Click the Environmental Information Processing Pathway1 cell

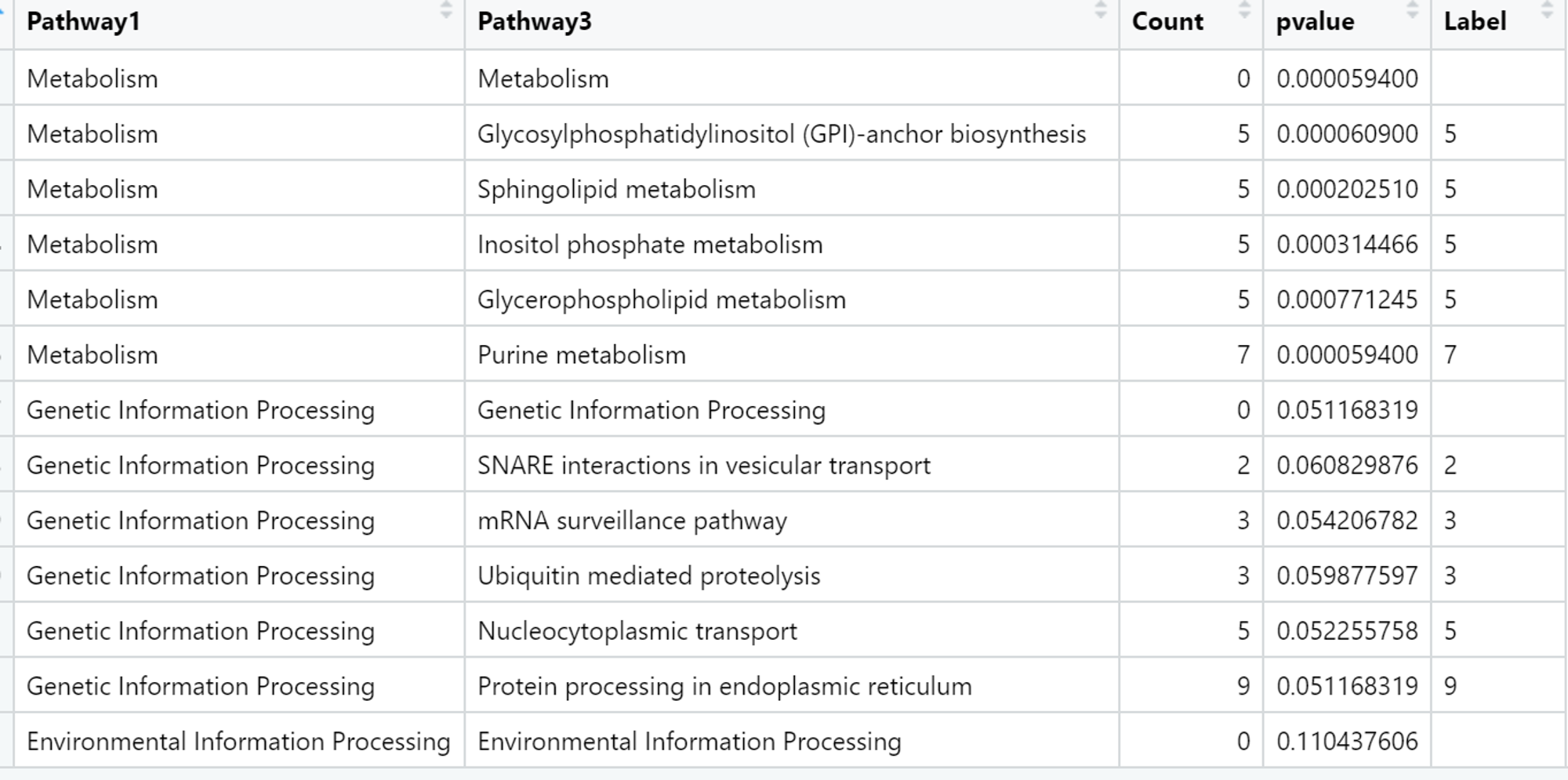tap(239, 741)
